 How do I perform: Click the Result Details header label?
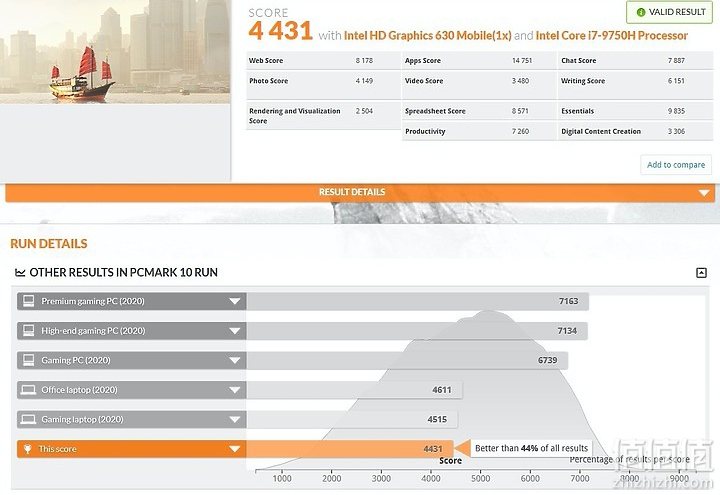352,192
